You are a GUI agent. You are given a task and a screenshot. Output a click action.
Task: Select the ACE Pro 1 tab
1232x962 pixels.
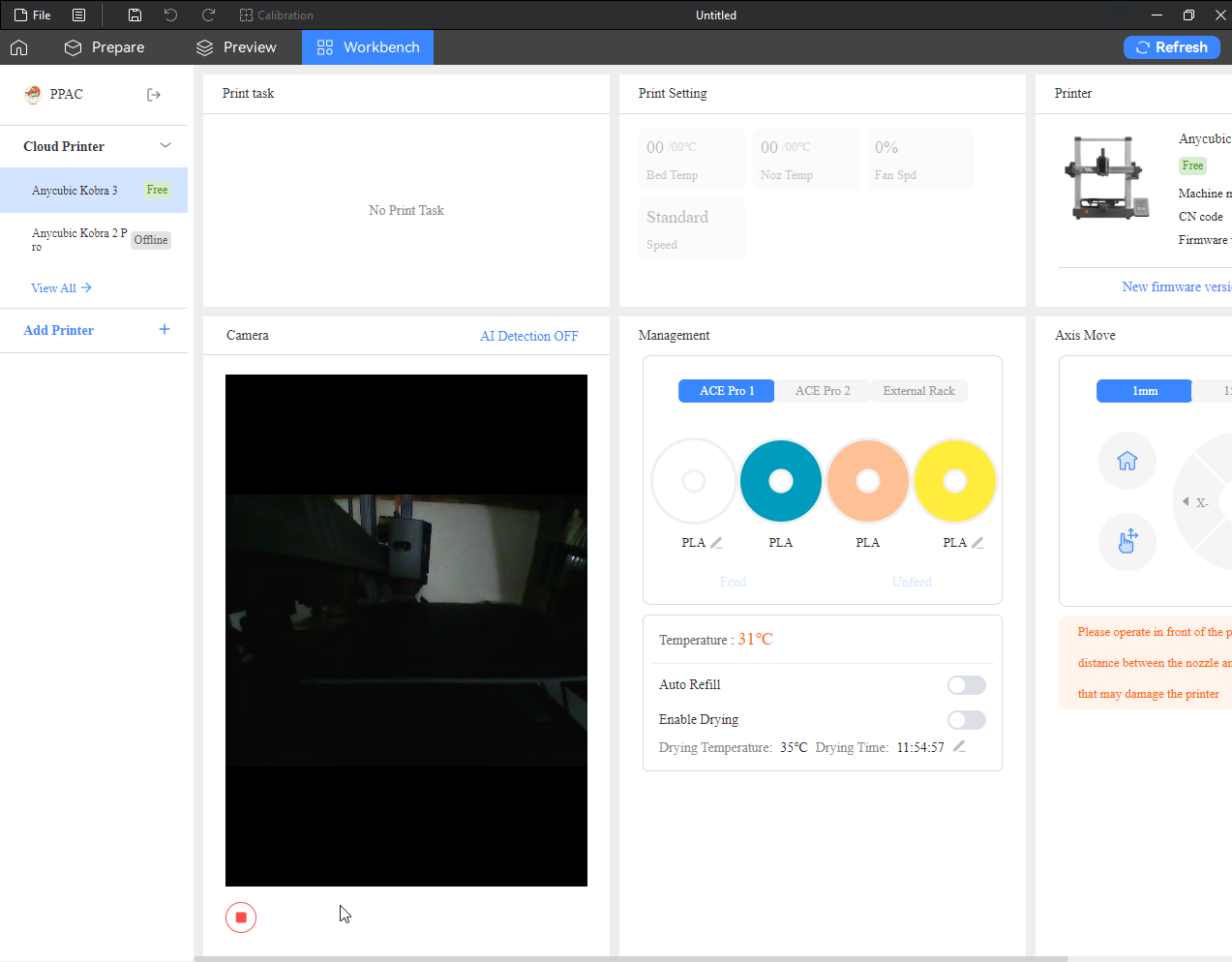(x=727, y=391)
